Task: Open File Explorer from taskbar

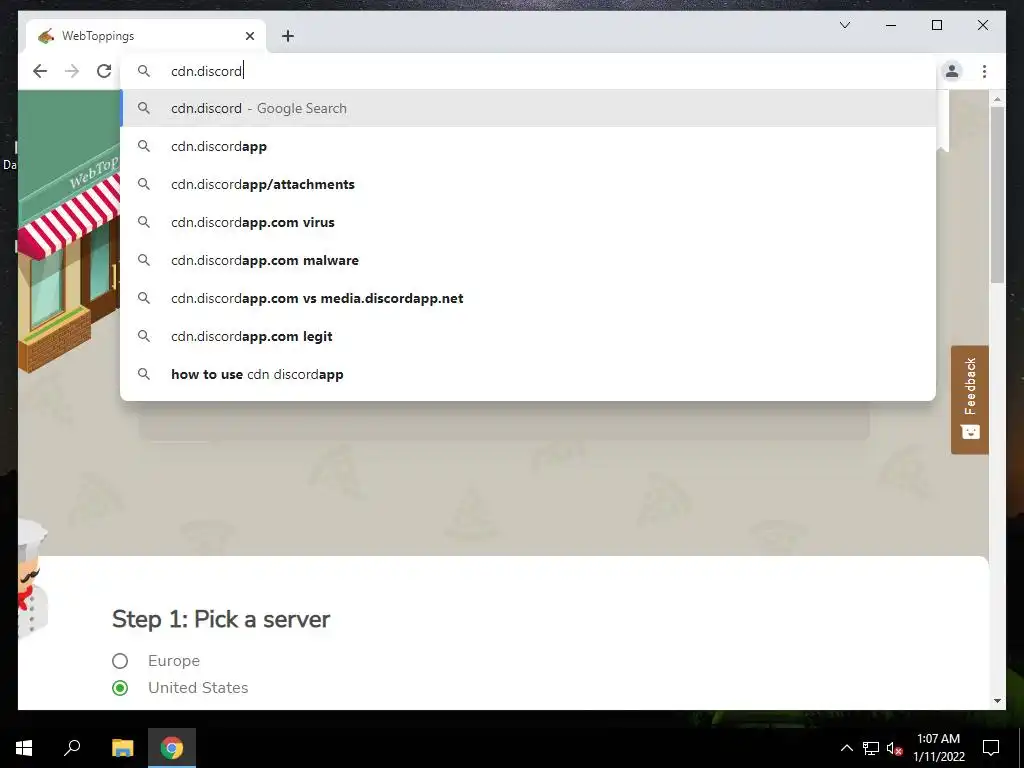Action: tap(122, 748)
